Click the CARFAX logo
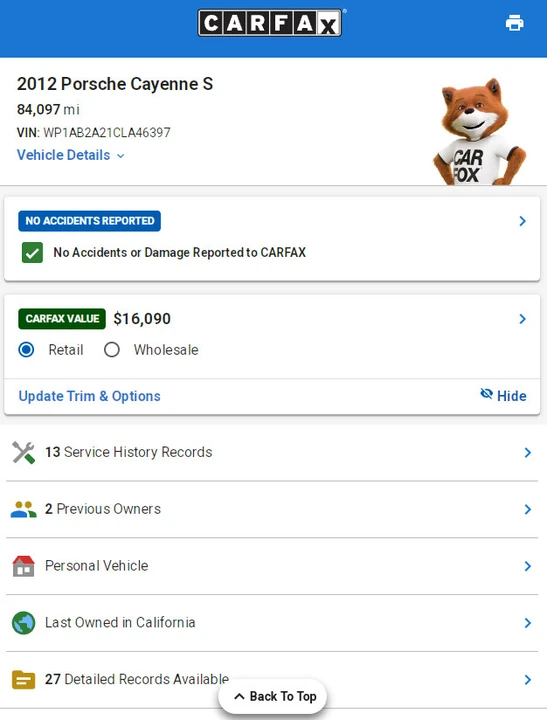547x720 pixels. tap(270, 22)
